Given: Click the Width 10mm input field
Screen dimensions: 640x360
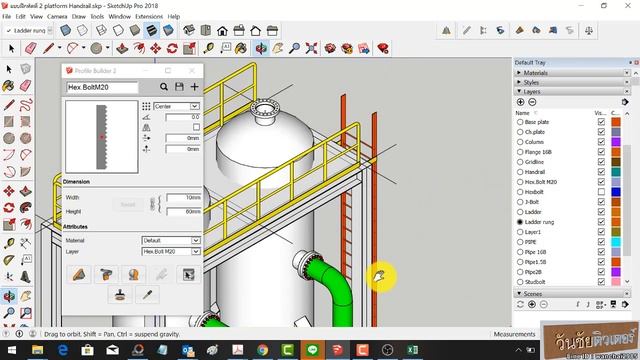Looking at the screenshot, I should click(x=184, y=198).
